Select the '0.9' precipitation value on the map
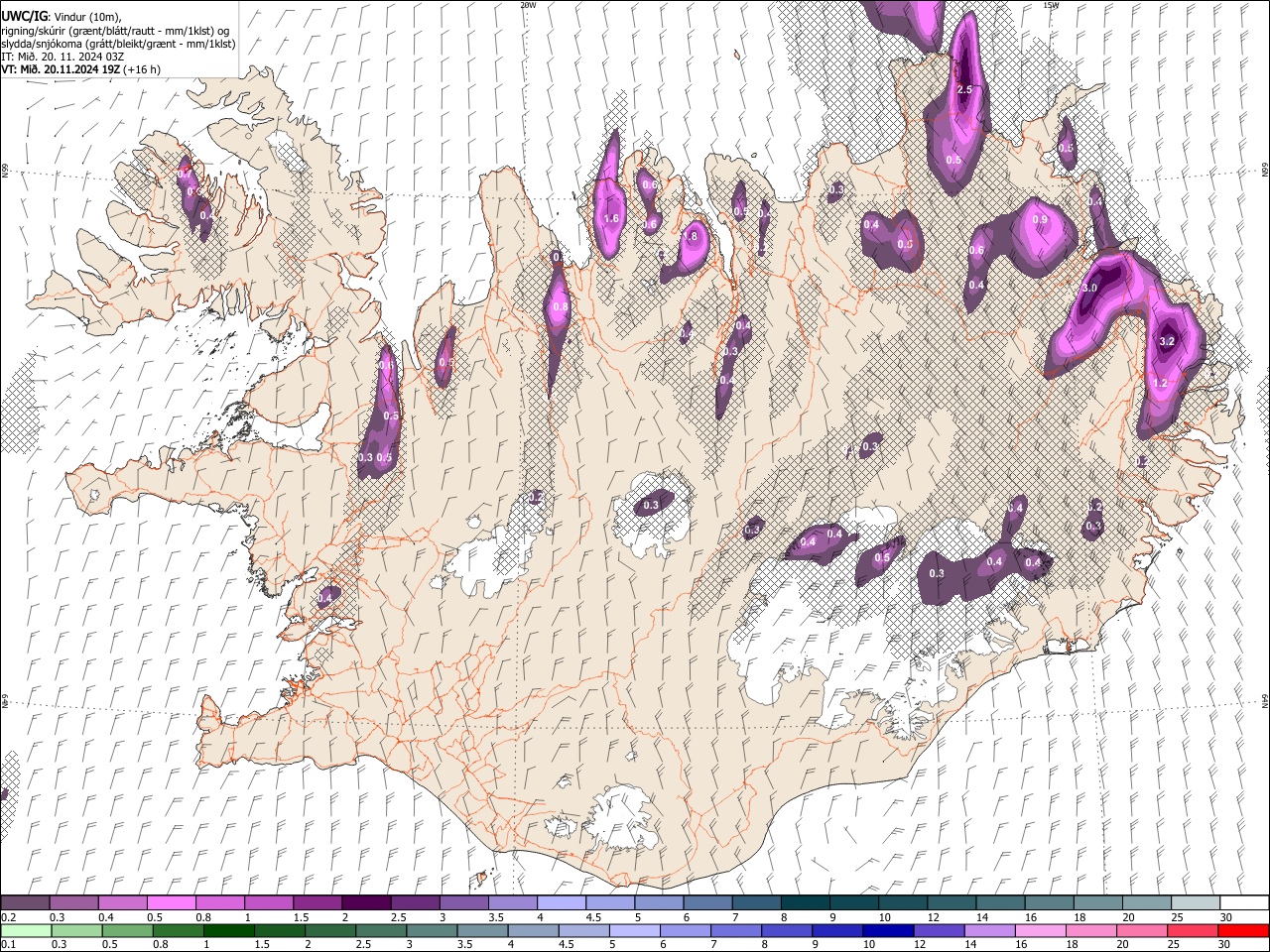The height and width of the screenshot is (952, 1270). 1040,219
